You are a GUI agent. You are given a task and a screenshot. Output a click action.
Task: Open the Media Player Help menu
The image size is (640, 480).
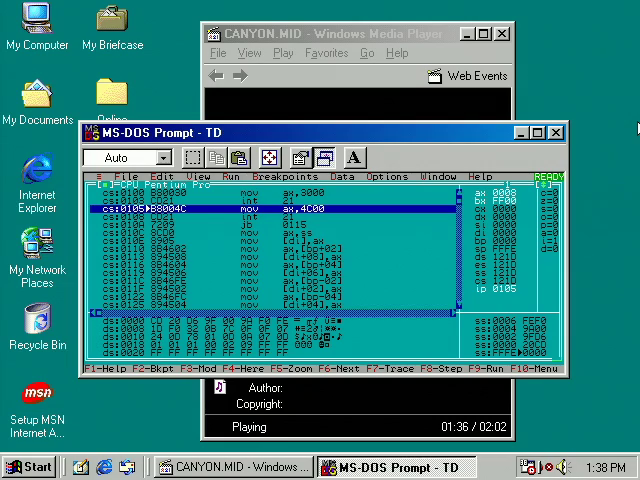[x=397, y=53]
